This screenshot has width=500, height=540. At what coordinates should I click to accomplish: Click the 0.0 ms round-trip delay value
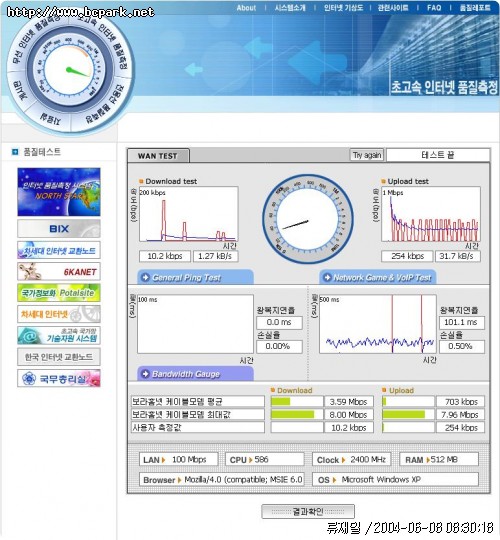(x=279, y=322)
